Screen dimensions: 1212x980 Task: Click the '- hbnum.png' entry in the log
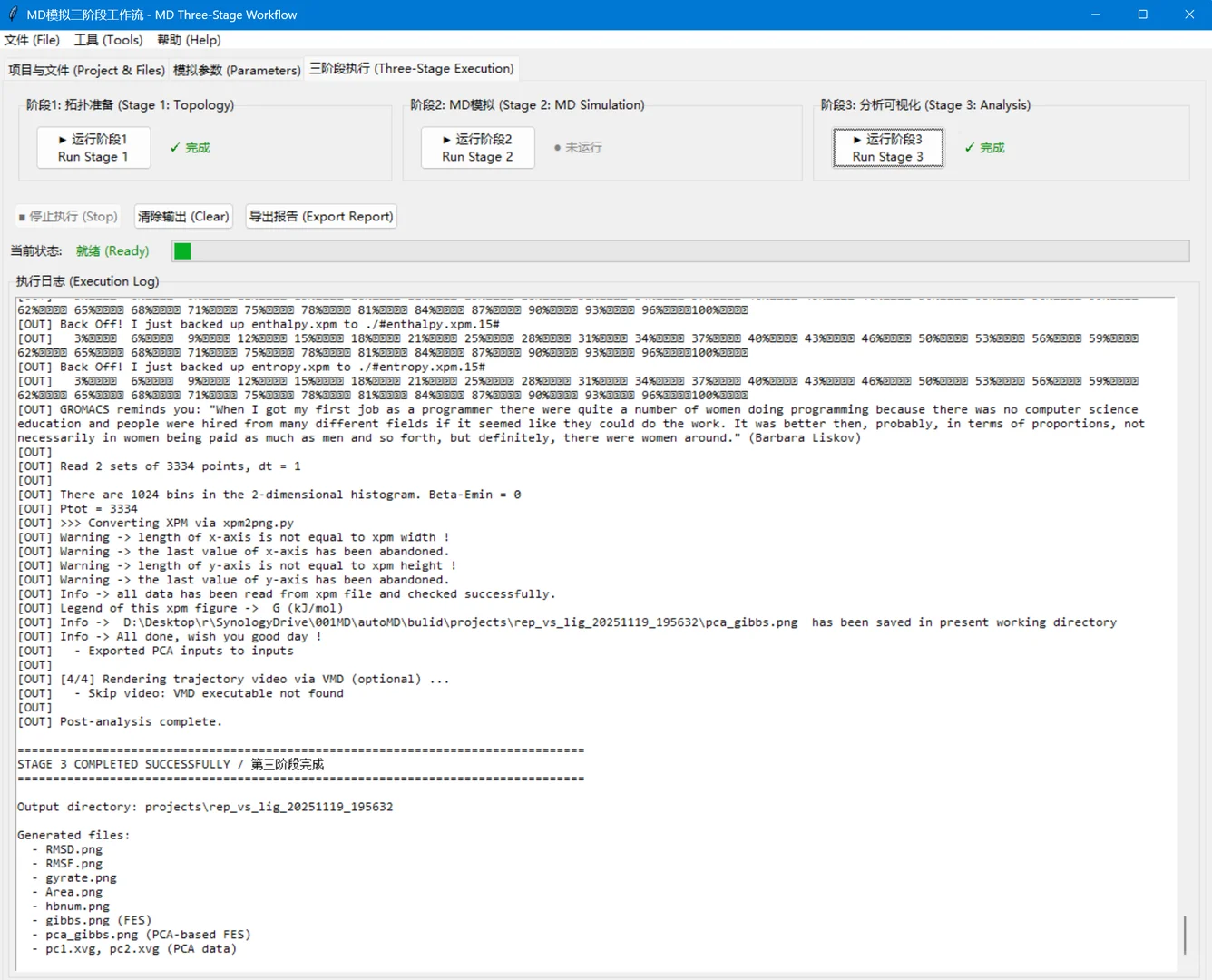pos(71,906)
